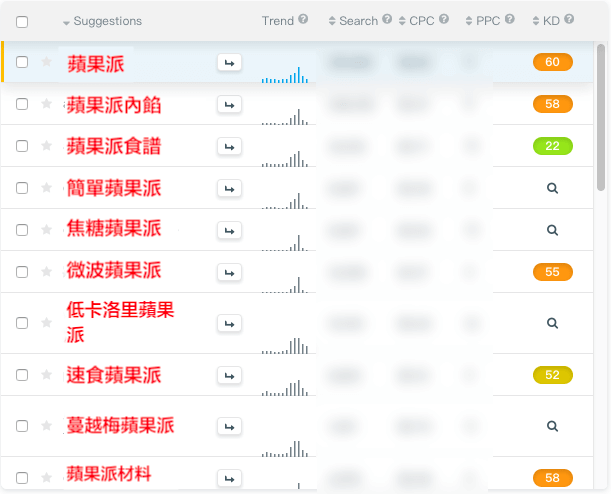Sort by Search volume column

(x=358, y=21)
